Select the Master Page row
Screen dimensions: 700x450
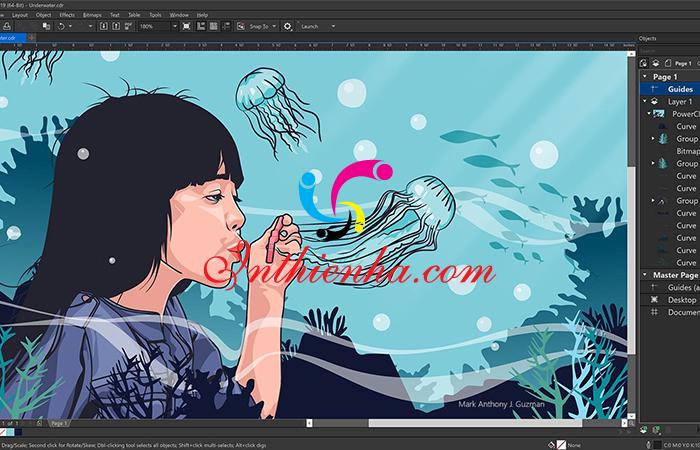click(670, 275)
